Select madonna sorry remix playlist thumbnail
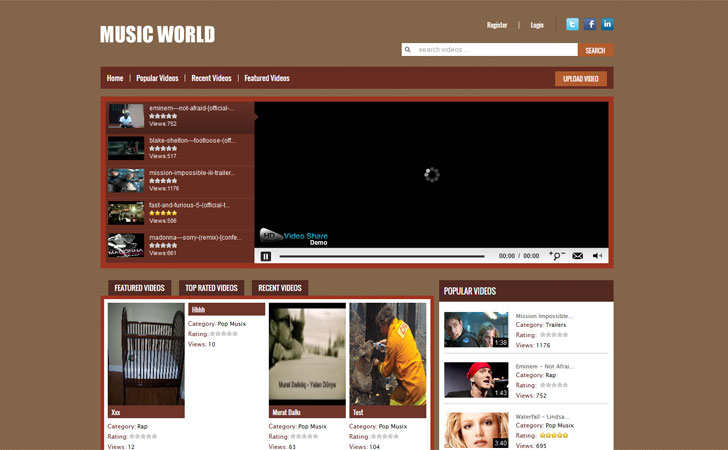 126,245
